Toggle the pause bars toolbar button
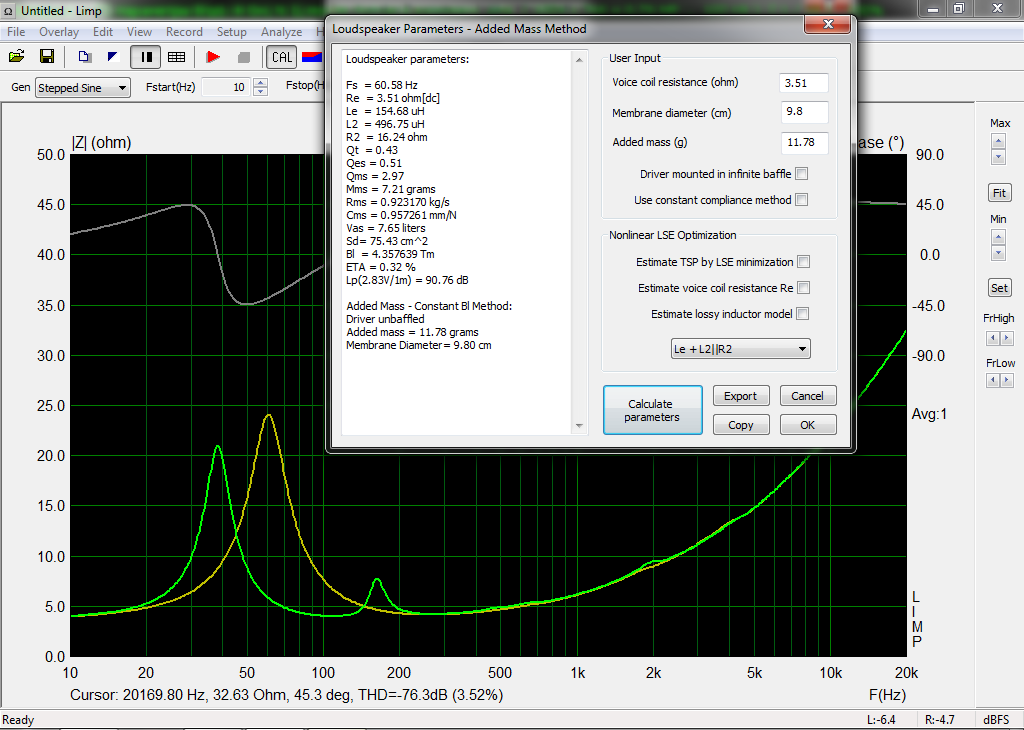 coord(146,57)
